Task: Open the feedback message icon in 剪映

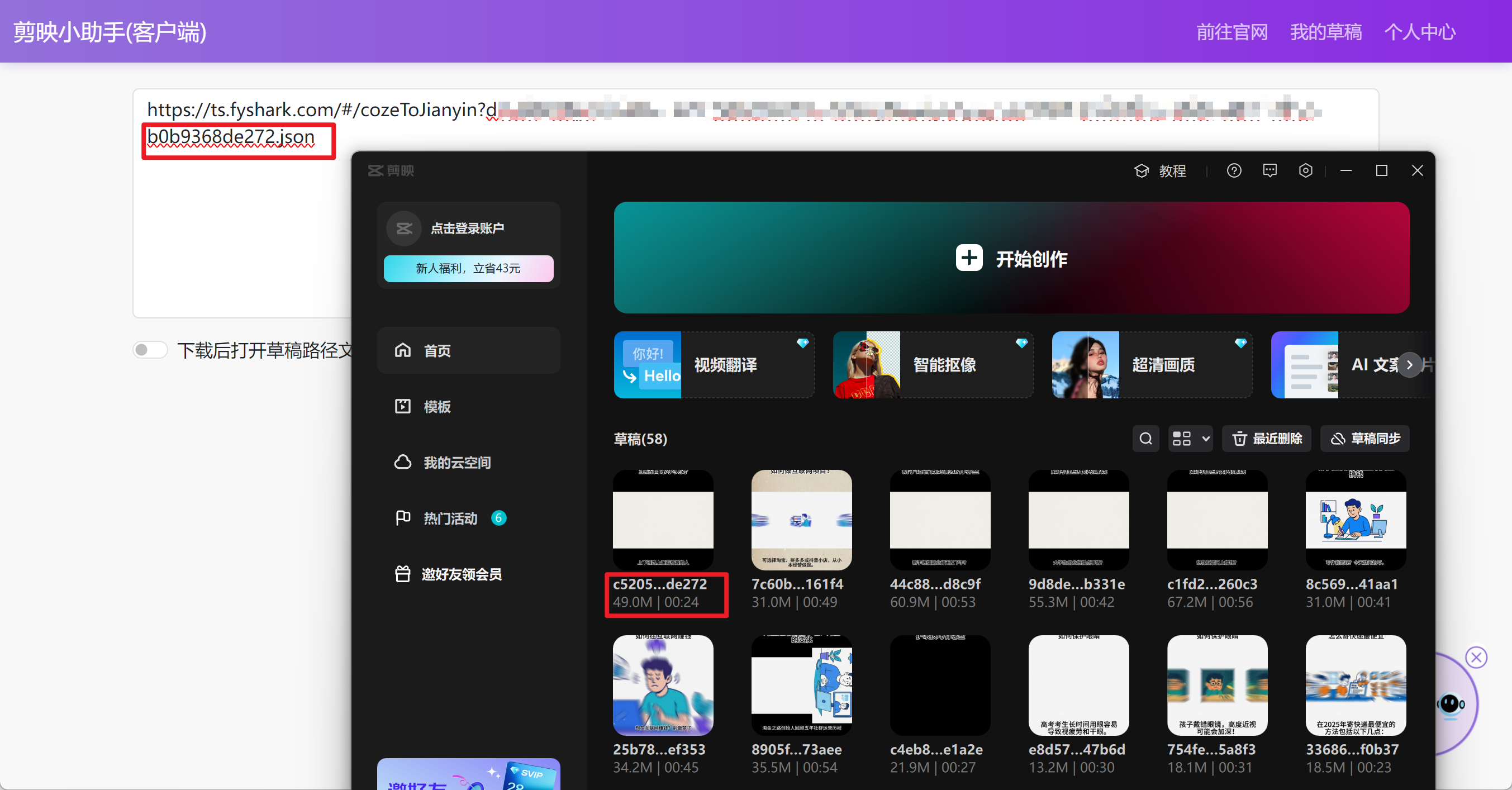Action: tap(1269, 171)
